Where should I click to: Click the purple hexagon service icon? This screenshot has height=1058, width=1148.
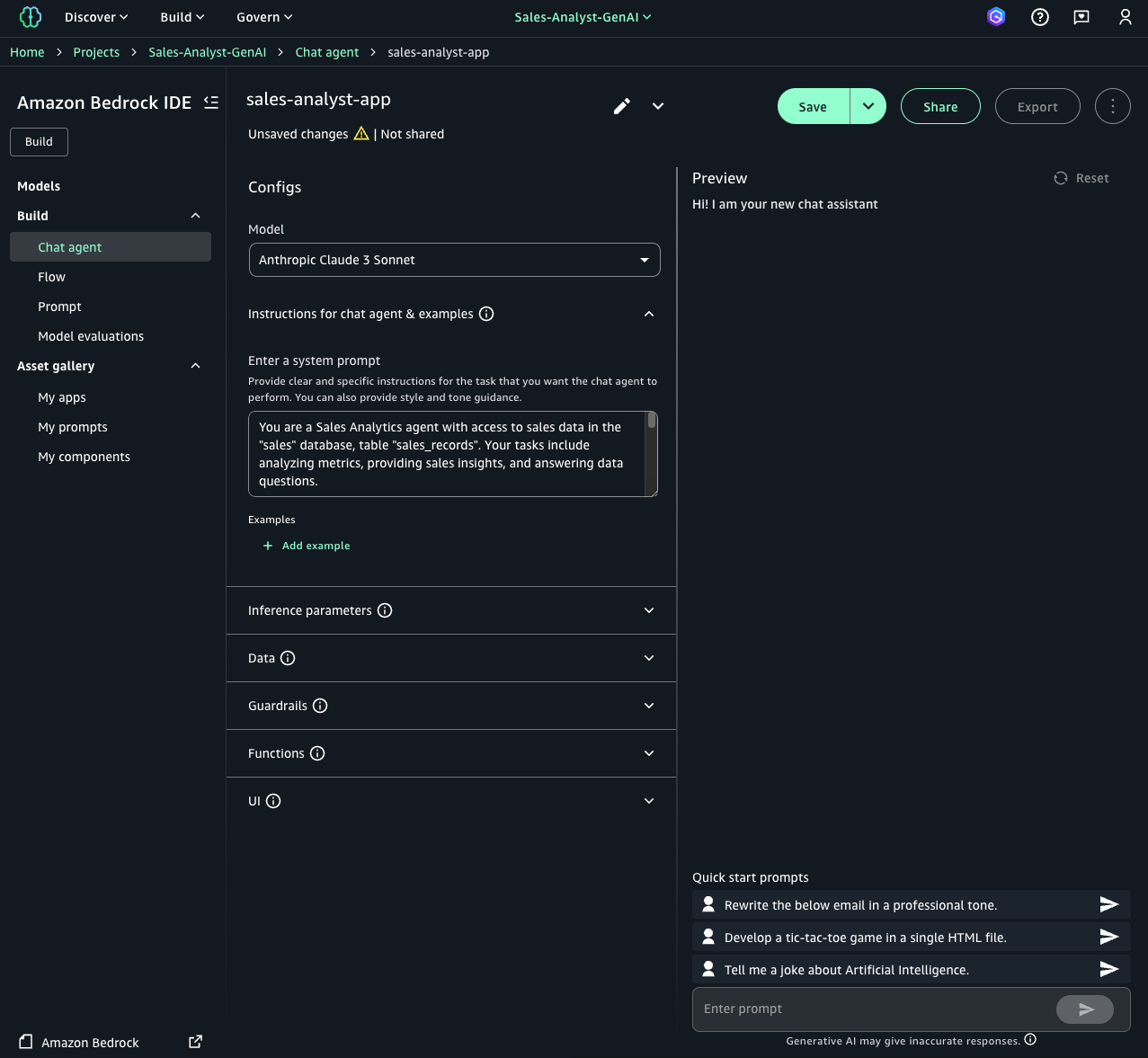pos(996,16)
